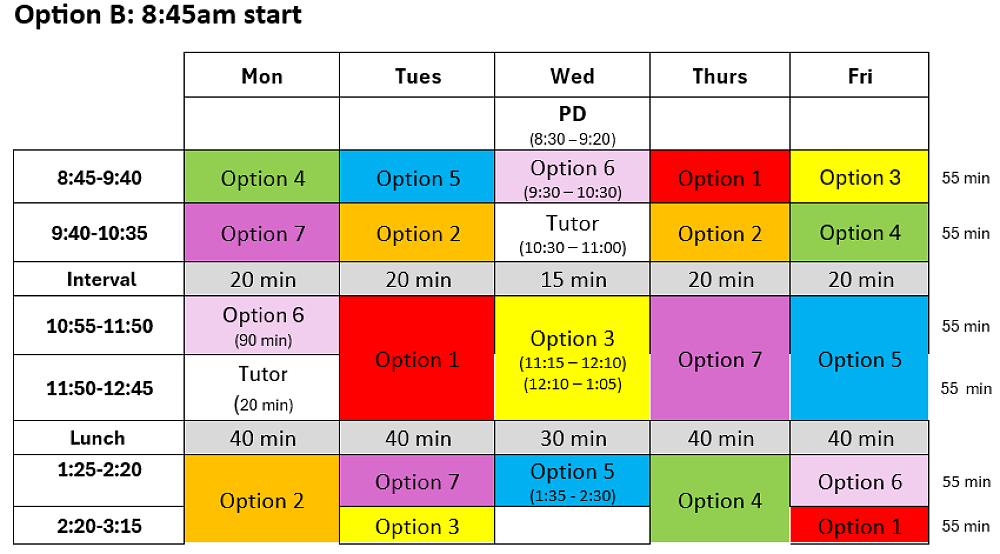Image resolution: width=1000 pixels, height=554 pixels.
Task: Select Thursday's red Option 1 cell
Action: coord(719,178)
